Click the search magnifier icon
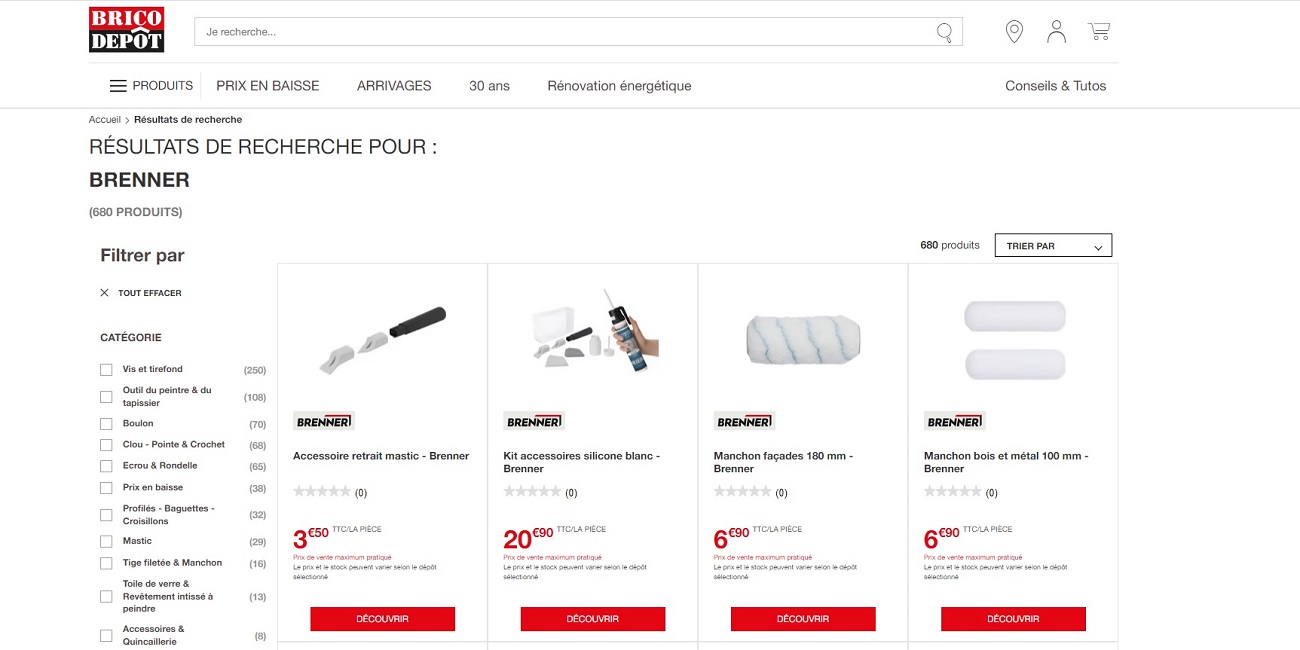The height and width of the screenshot is (650, 1300). tap(944, 33)
